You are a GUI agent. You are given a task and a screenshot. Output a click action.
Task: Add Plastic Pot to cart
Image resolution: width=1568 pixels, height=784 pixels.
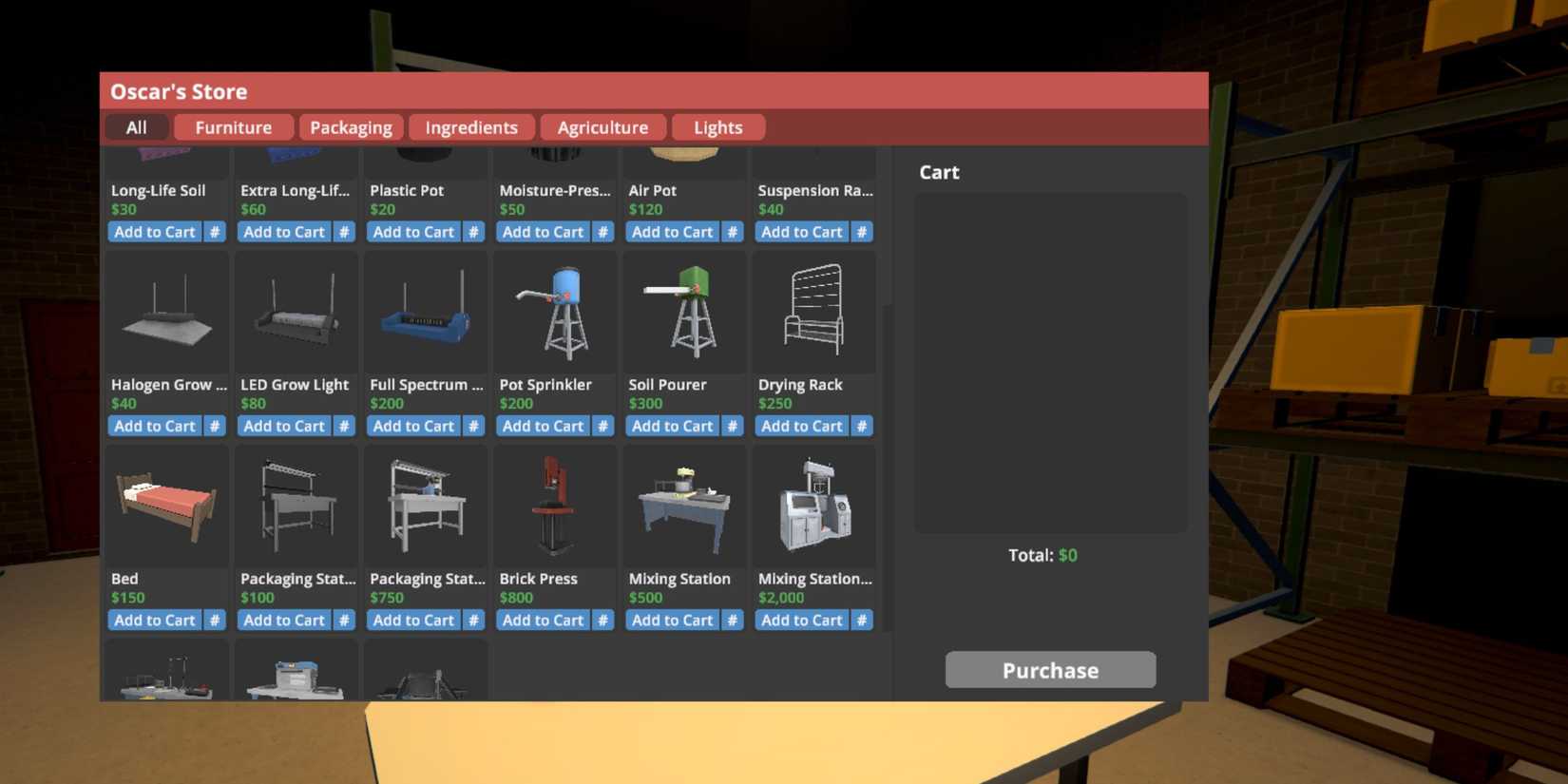click(x=413, y=232)
